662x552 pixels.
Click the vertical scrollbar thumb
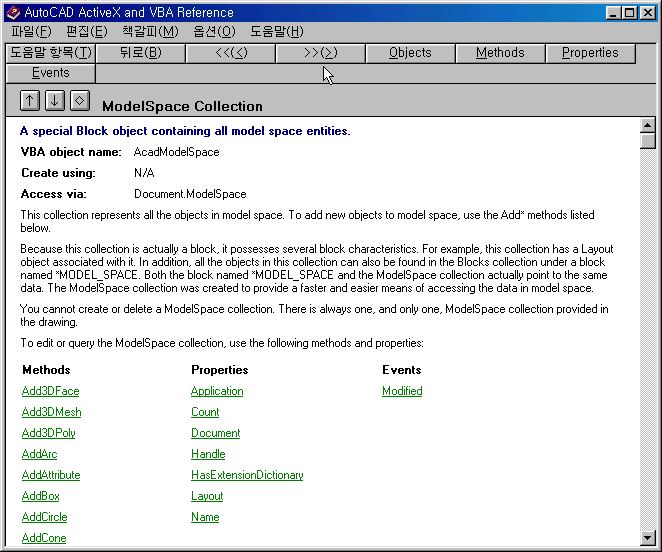click(x=648, y=141)
